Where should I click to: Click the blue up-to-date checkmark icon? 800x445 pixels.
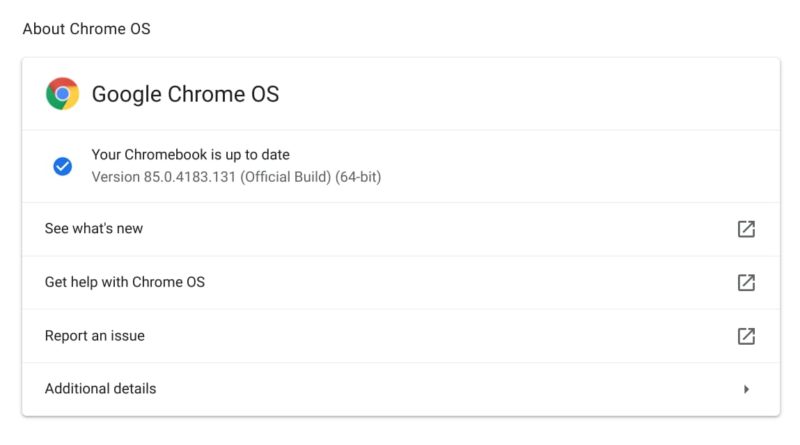tap(62, 166)
